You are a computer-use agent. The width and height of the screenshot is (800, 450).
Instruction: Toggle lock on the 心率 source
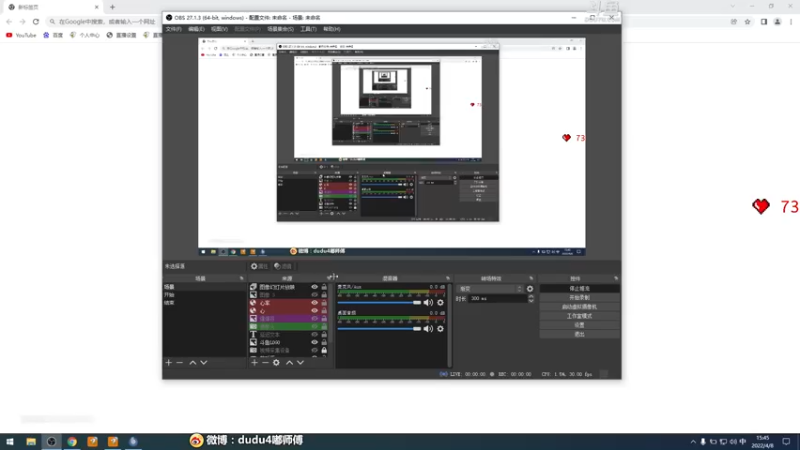click(324, 303)
